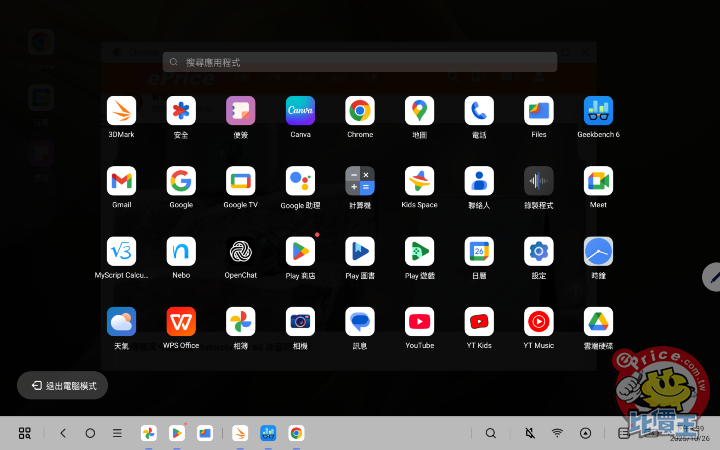Open the Settings app

tap(539, 251)
